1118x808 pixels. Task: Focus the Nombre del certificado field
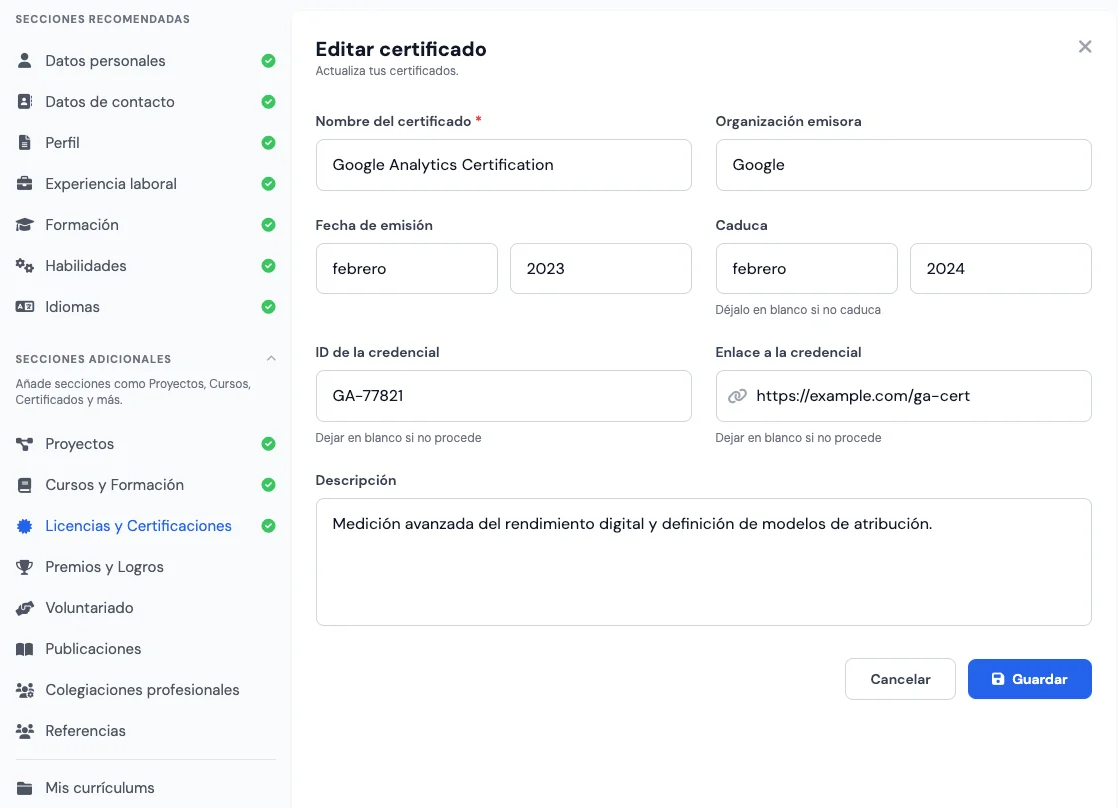pos(503,165)
